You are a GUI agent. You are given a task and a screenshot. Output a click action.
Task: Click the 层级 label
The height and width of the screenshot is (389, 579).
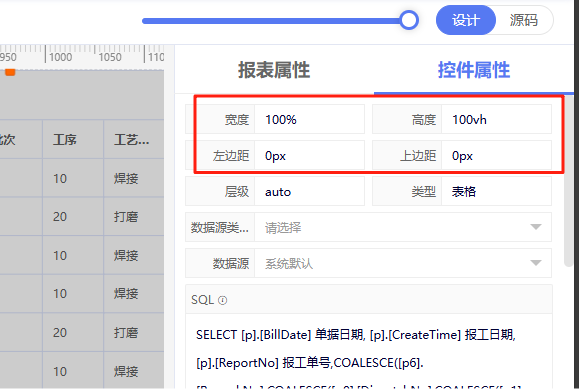[x=237, y=192]
